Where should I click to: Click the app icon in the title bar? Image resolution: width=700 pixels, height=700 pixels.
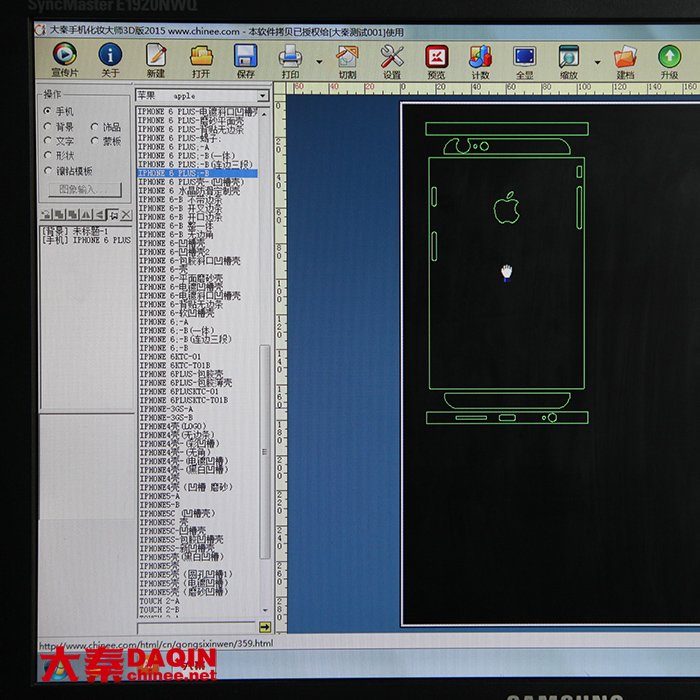tap(40, 30)
